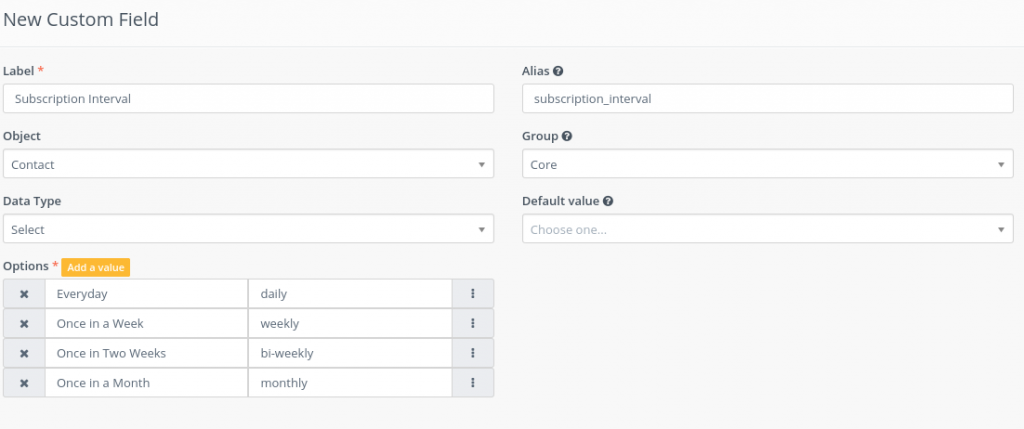Screen dimensions: 1024x429
Task: Click the Add a value button
Action: [x=95, y=268]
